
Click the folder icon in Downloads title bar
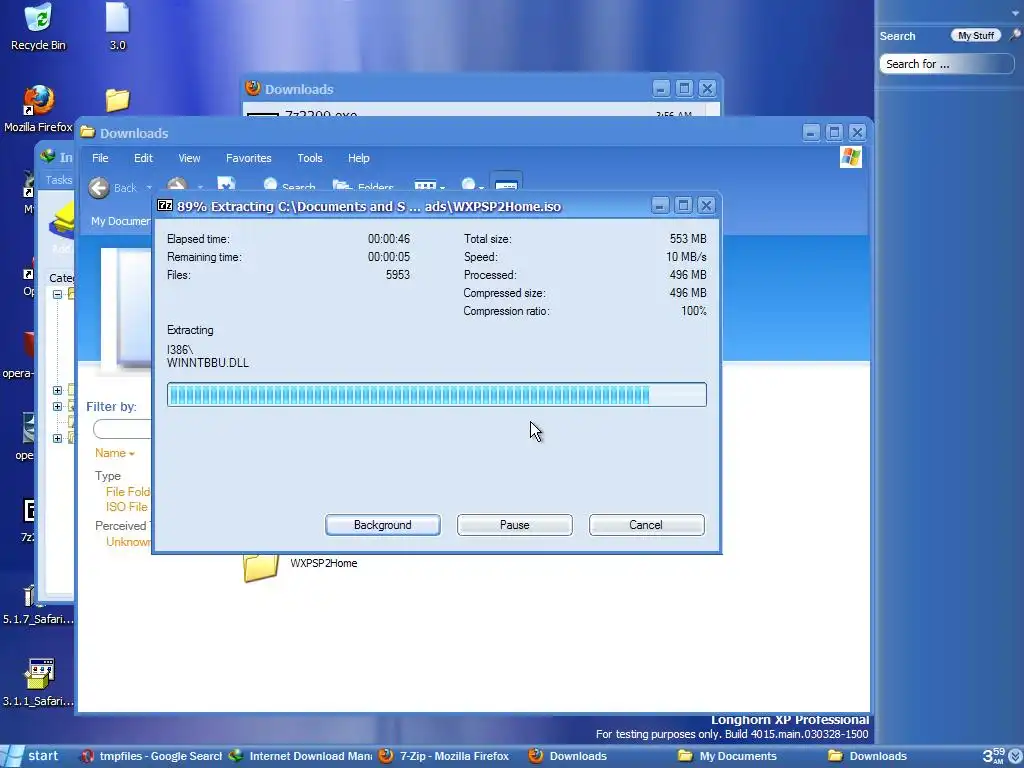88,133
